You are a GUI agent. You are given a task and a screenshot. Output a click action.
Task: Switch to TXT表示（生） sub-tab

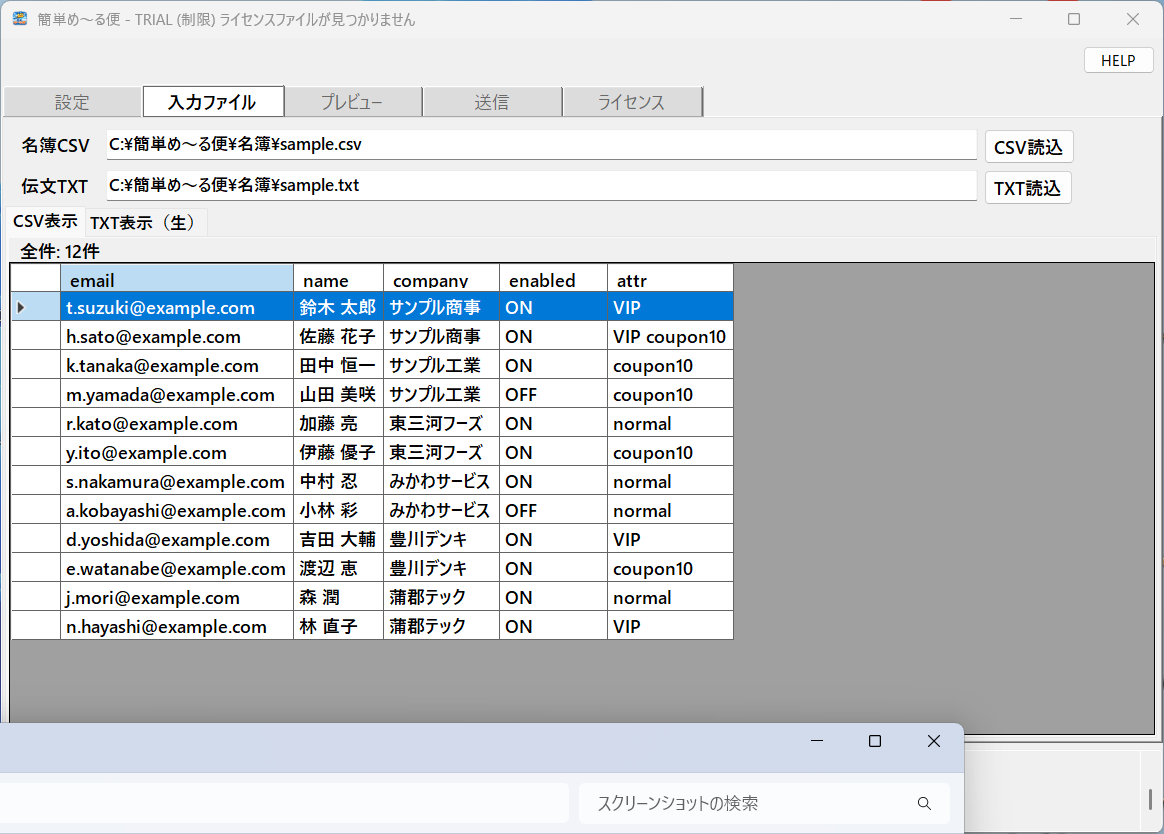(x=146, y=222)
